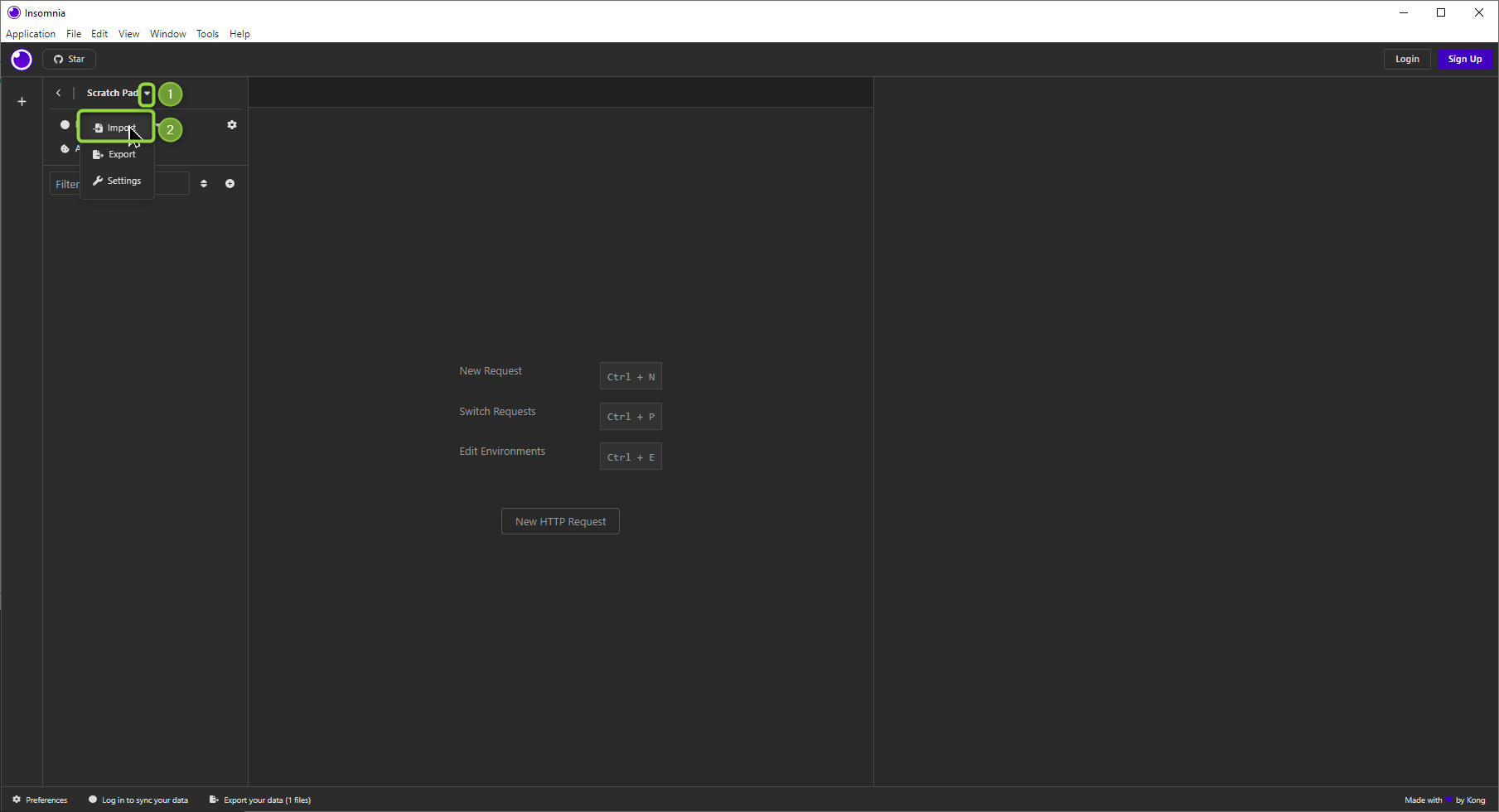Click Export your data in status bar

click(260, 800)
